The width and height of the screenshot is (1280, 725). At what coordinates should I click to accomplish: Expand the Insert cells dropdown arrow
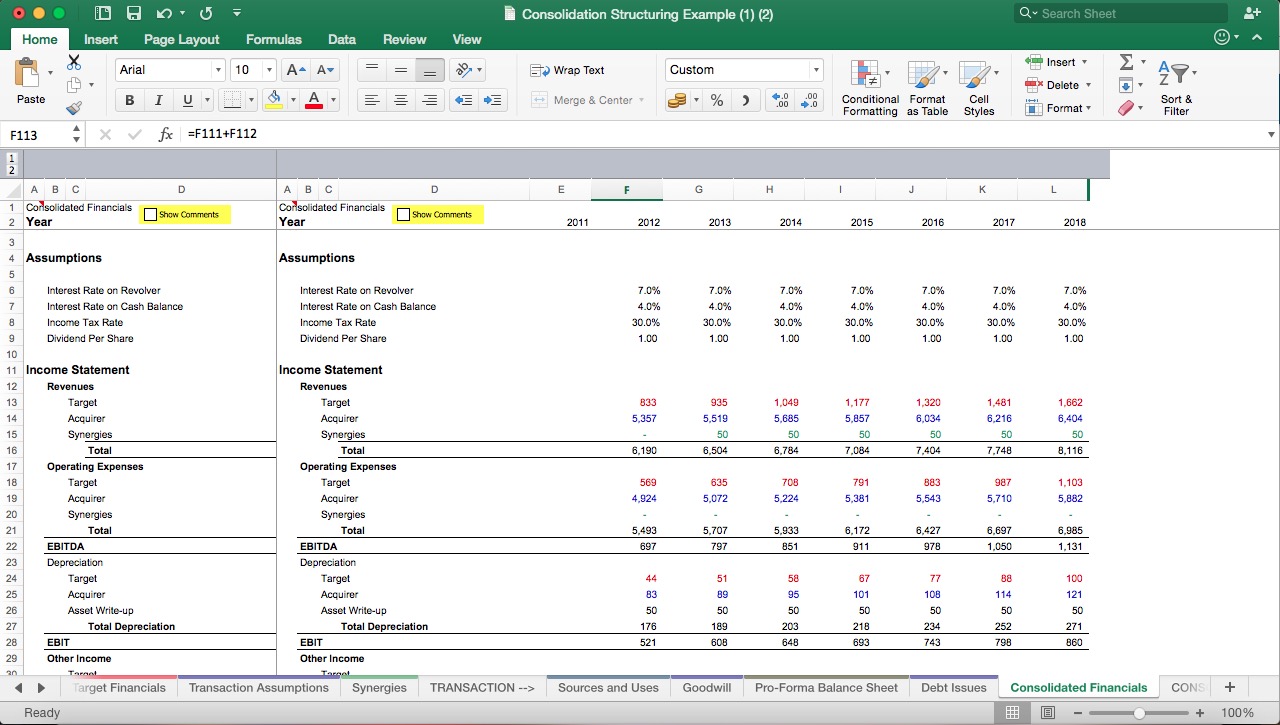click(x=1085, y=62)
